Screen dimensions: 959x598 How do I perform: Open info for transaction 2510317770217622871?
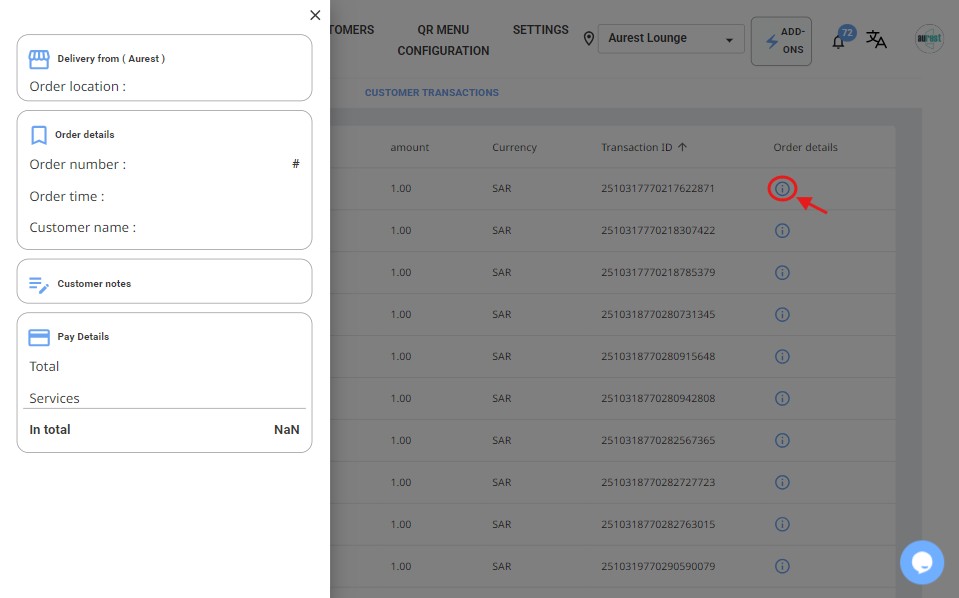(x=782, y=188)
